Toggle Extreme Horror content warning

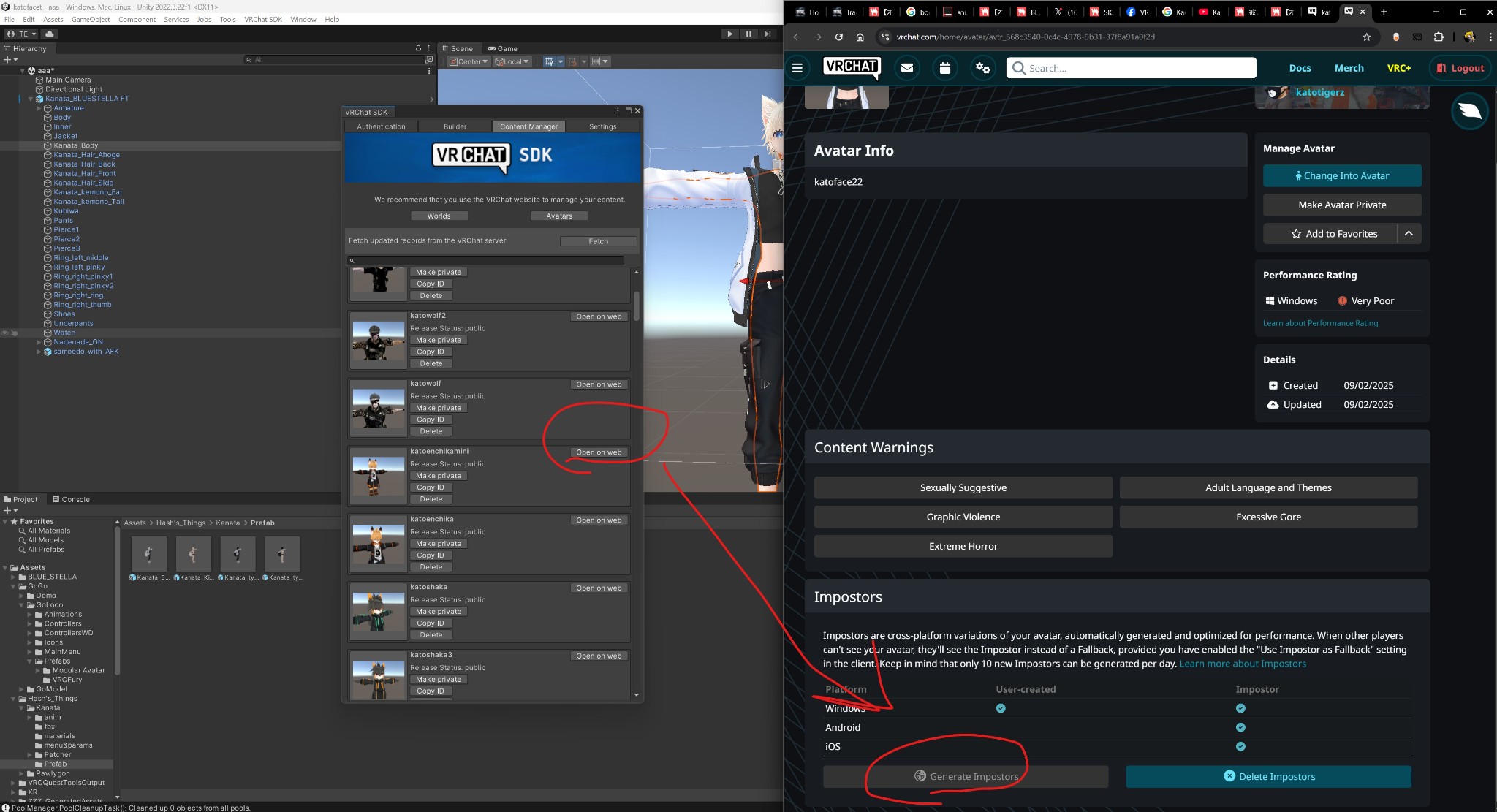tap(963, 546)
